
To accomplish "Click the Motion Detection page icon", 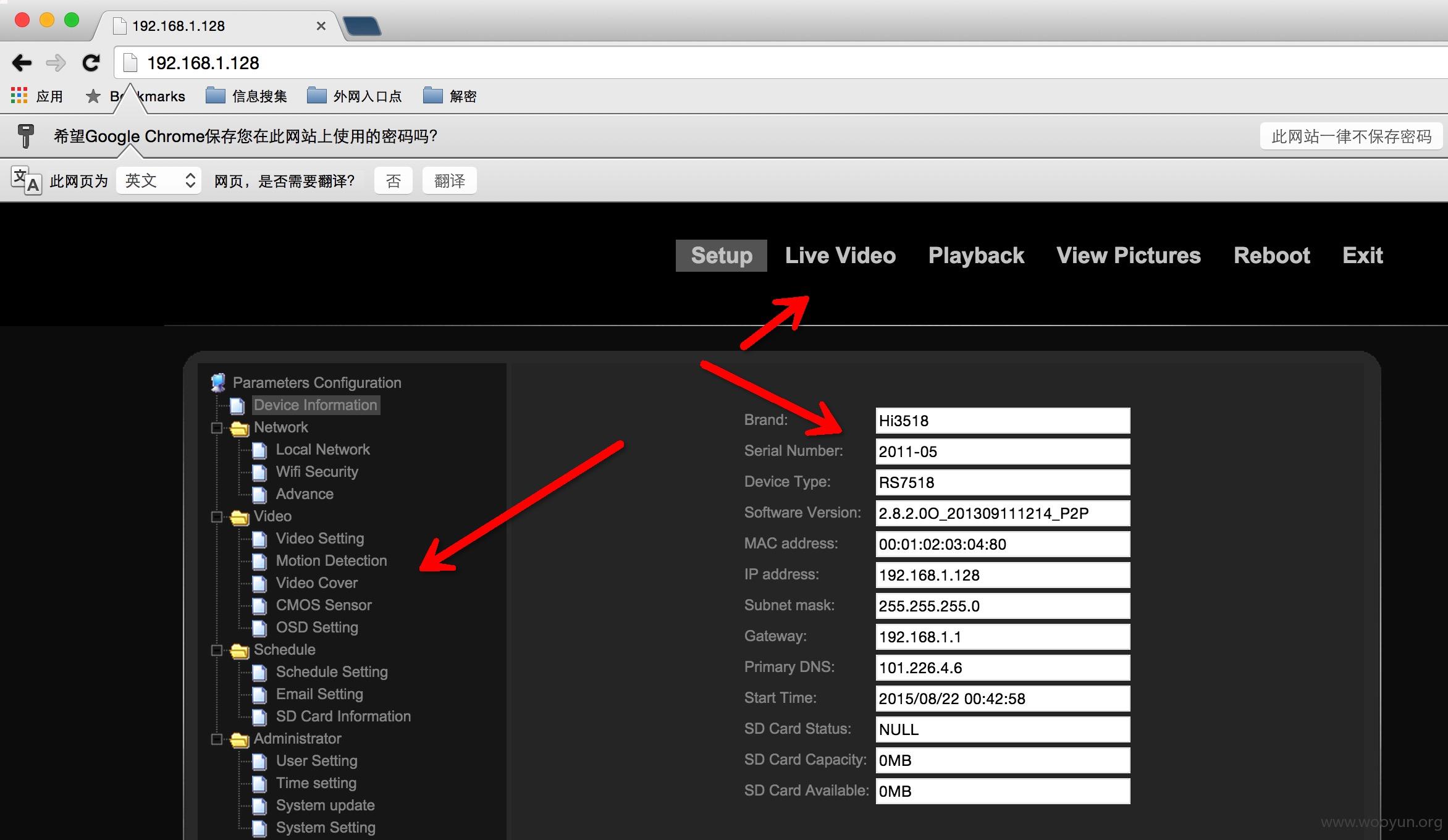I will click(259, 561).
